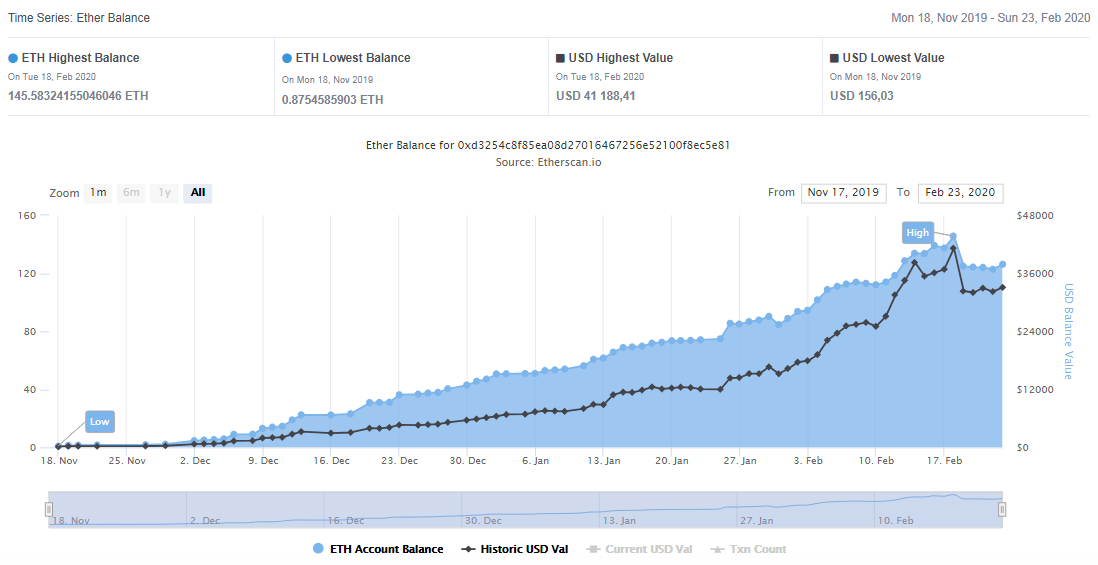
Task: Click inside the navigator overview chart
Action: [525, 509]
